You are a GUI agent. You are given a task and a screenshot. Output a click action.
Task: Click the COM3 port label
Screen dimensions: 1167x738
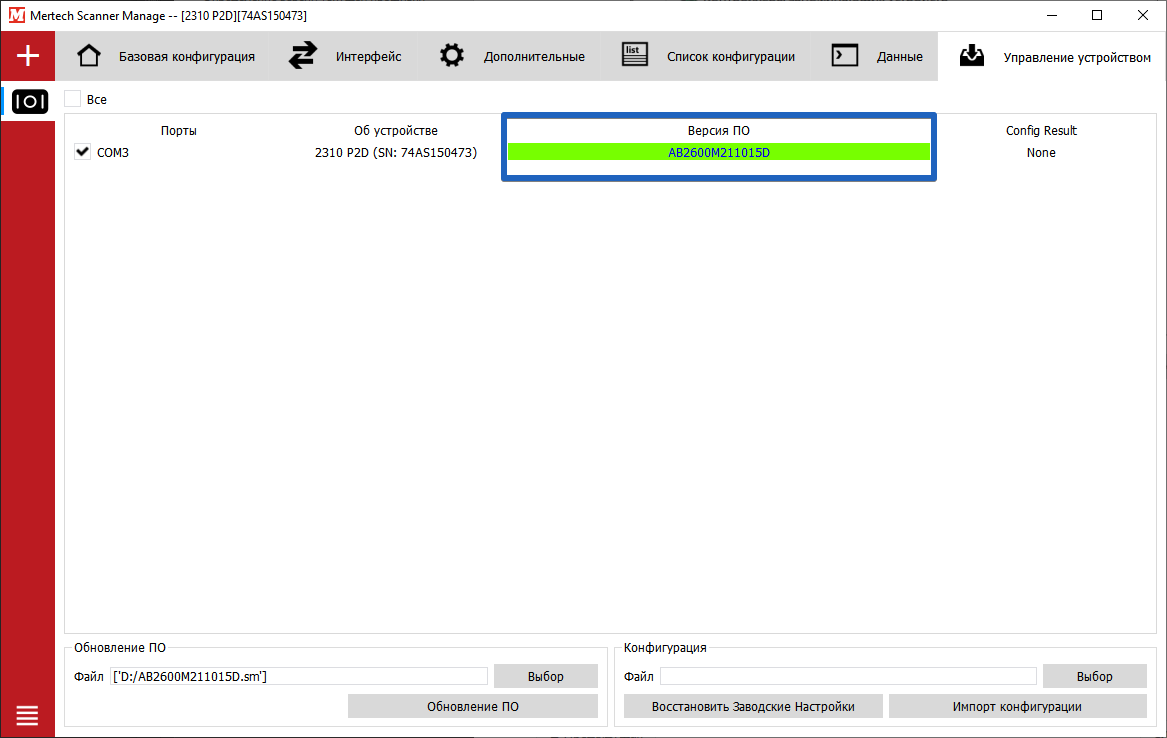tap(113, 153)
